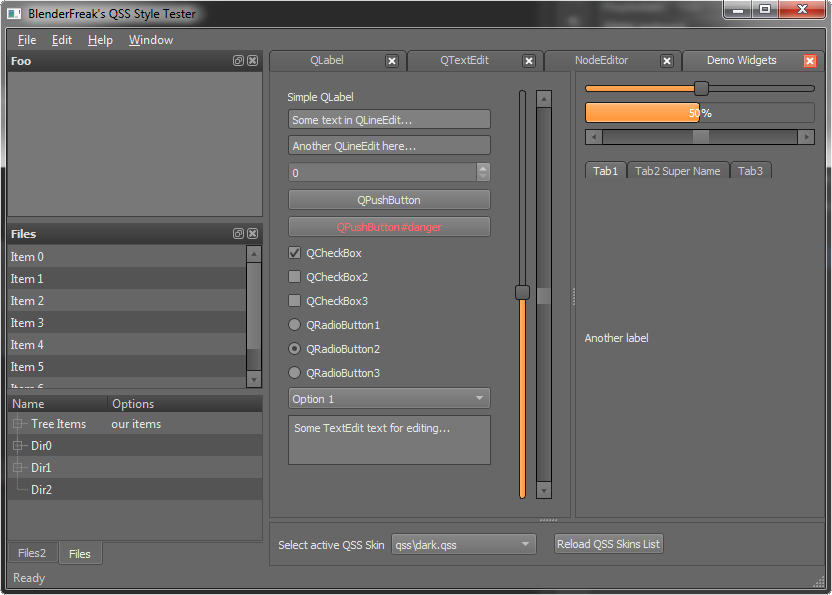Switch to the Tab2 Super Name tab
Viewport: 832px width, 595px height.
click(678, 171)
